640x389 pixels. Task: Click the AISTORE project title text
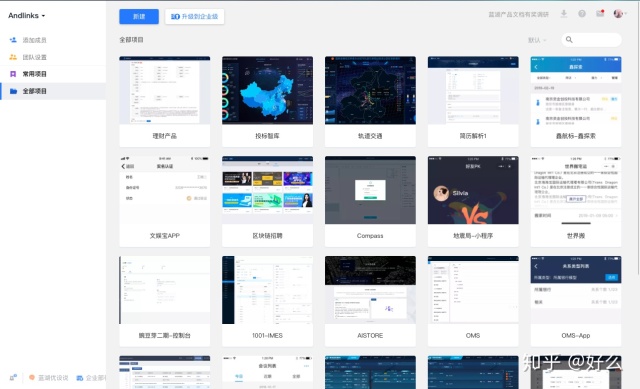370,336
